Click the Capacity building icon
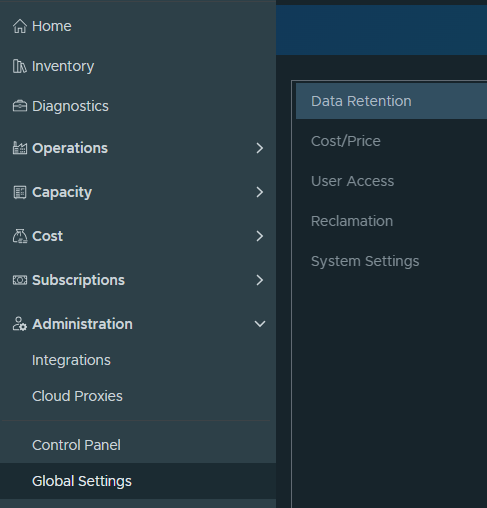 [20, 192]
